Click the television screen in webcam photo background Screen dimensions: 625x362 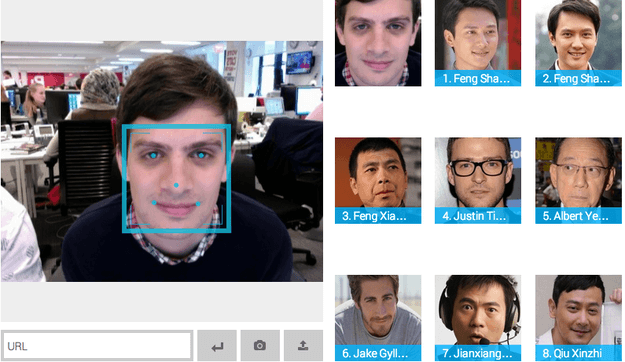click(299, 63)
